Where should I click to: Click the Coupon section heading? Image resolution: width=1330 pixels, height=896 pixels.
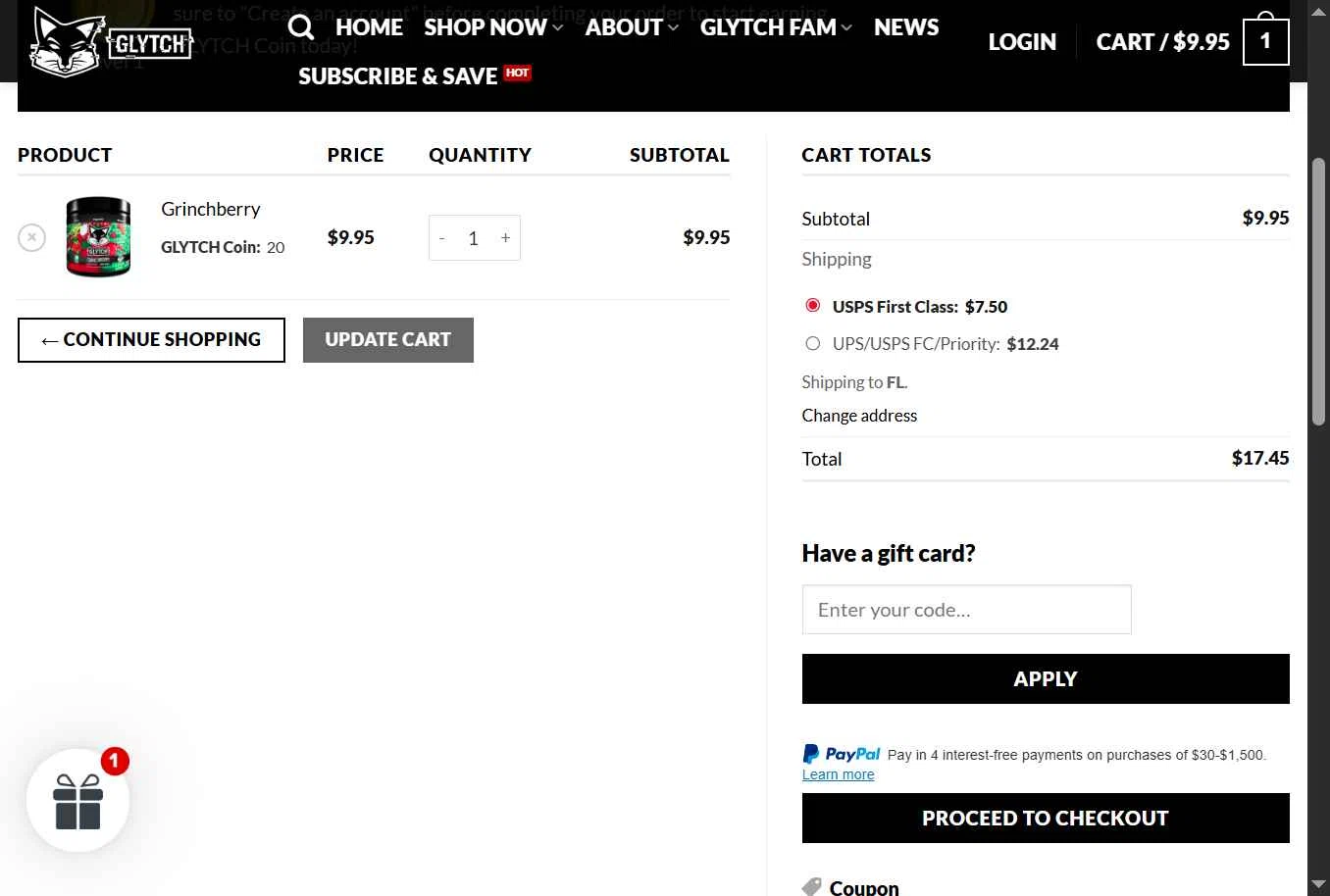click(864, 887)
